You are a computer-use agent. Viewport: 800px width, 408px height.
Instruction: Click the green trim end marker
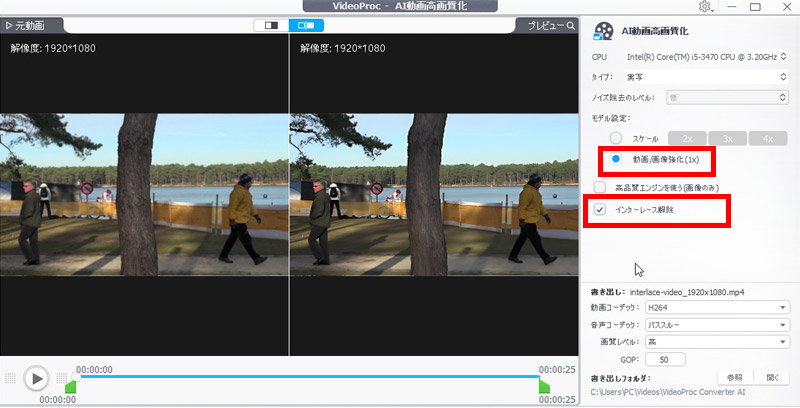pyautogui.click(x=544, y=386)
